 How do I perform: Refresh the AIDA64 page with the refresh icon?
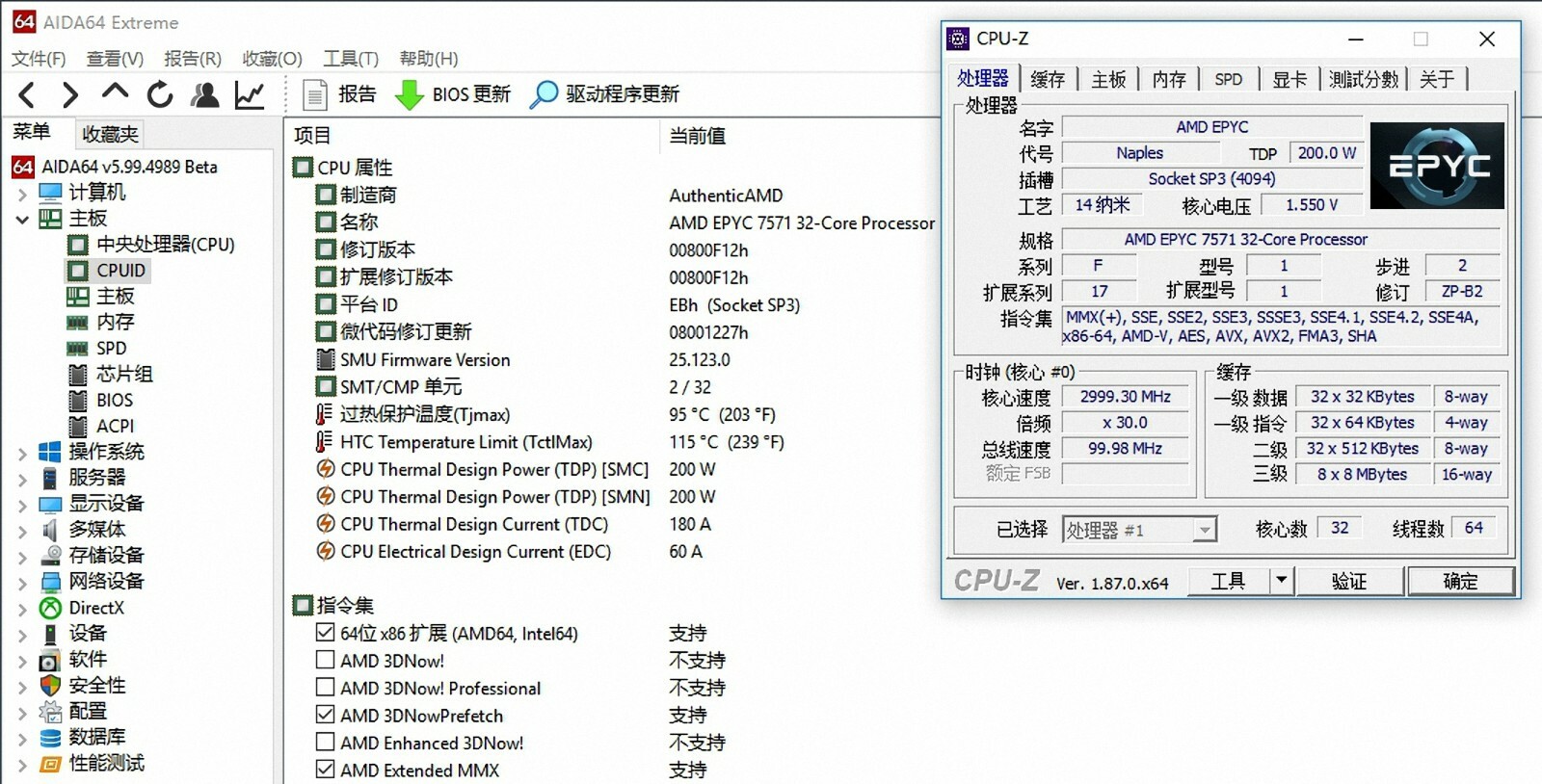pos(160,94)
